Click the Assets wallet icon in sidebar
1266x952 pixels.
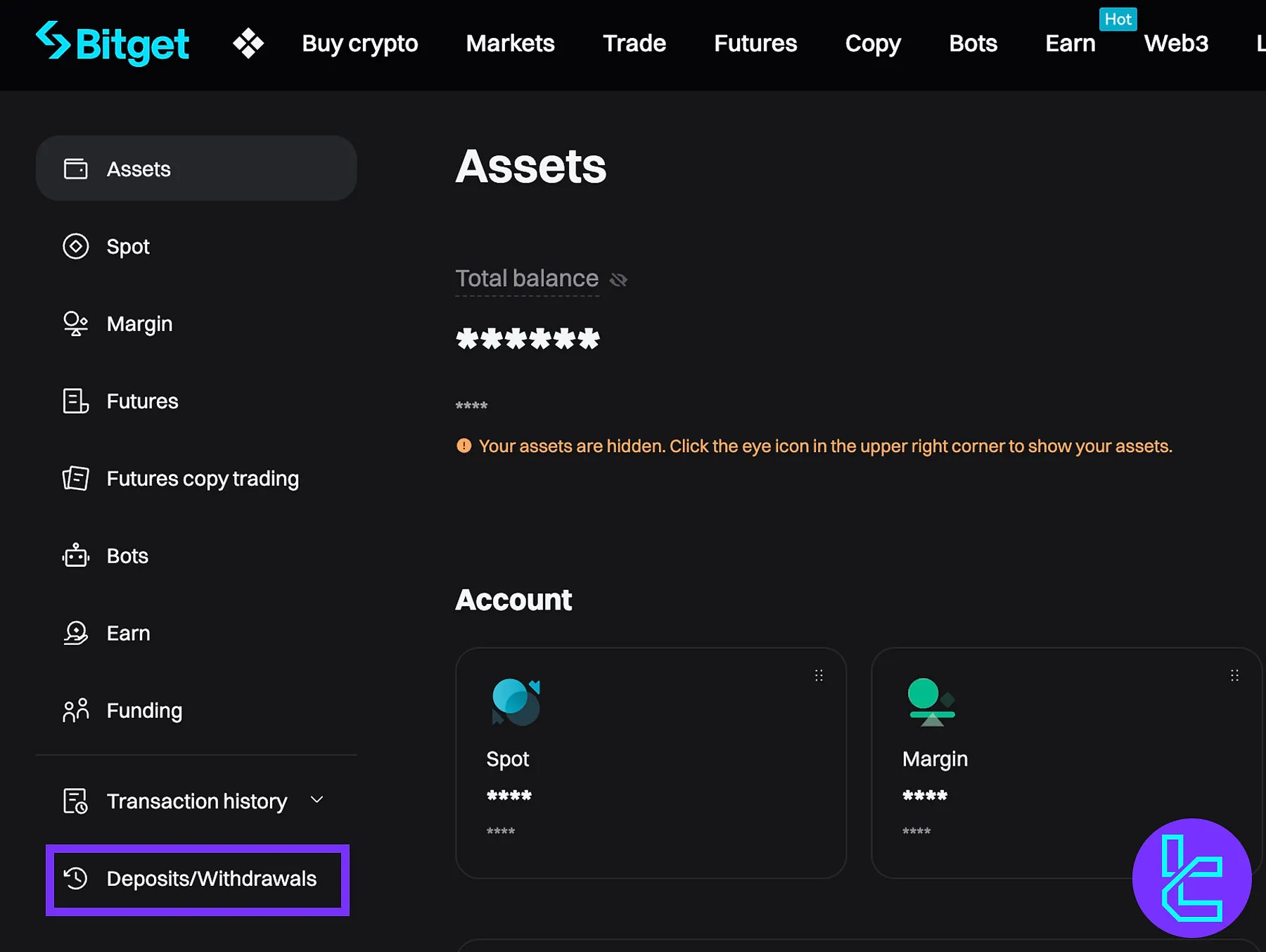[76, 169]
